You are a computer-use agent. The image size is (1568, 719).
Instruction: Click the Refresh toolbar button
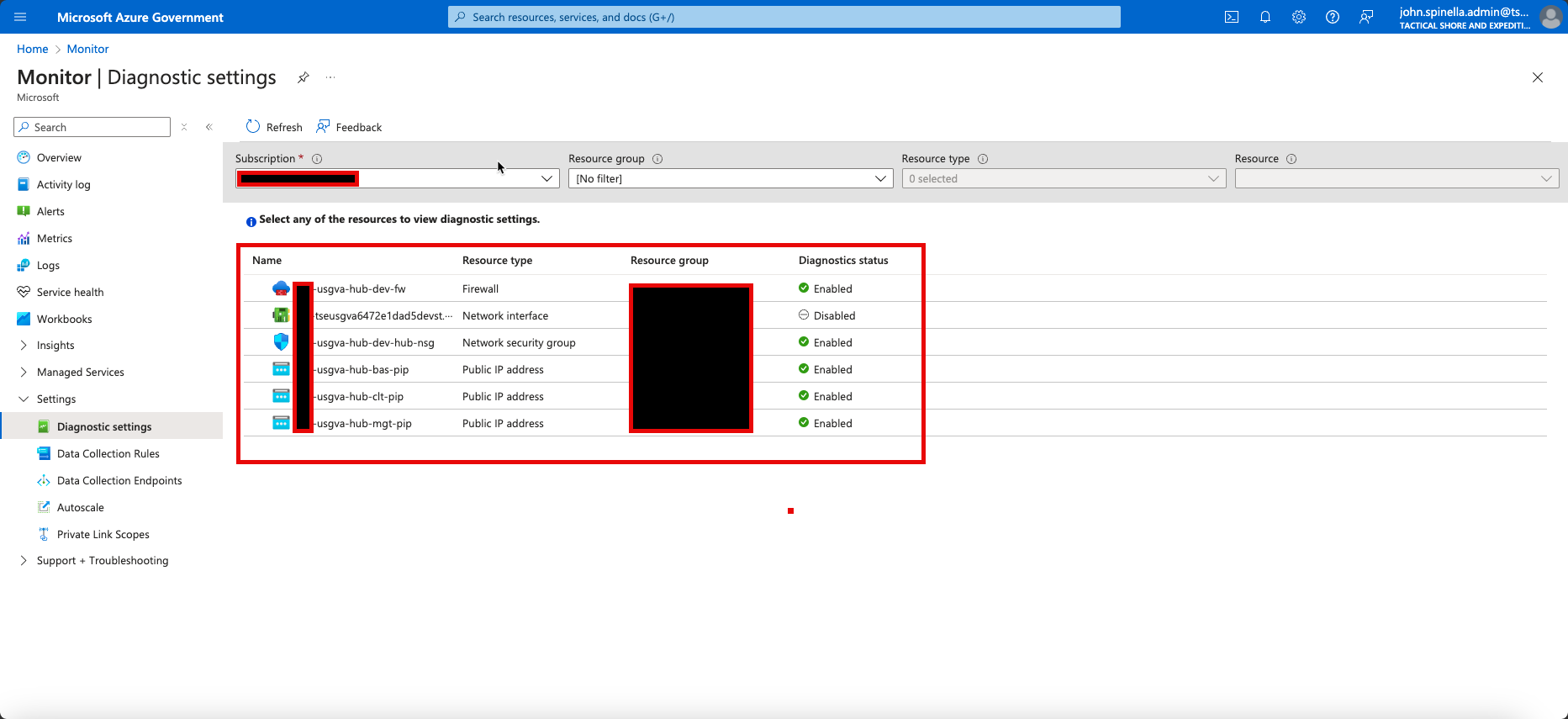point(274,127)
